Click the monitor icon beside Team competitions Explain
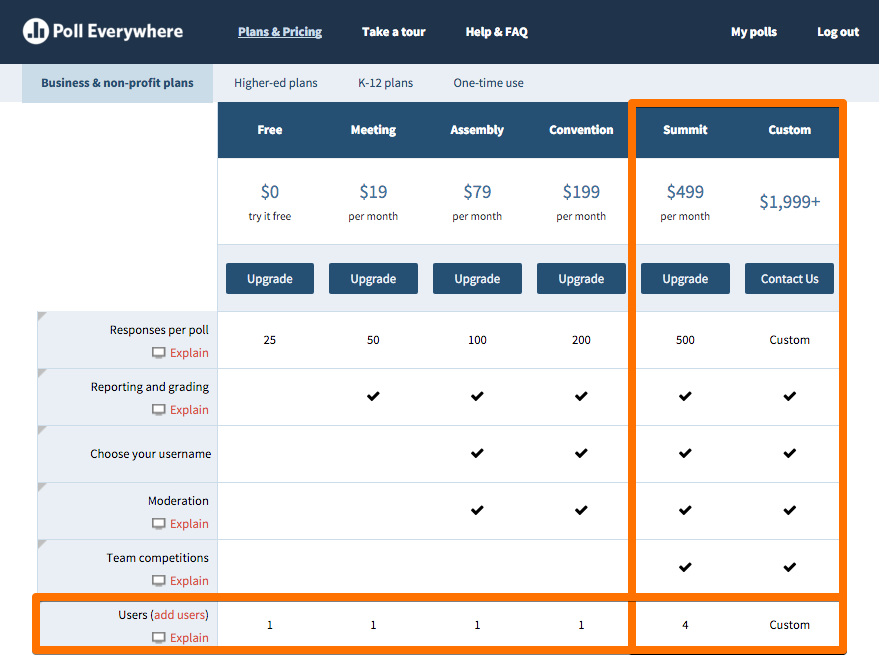This screenshot has width=879, height=658. click(159, 581)
